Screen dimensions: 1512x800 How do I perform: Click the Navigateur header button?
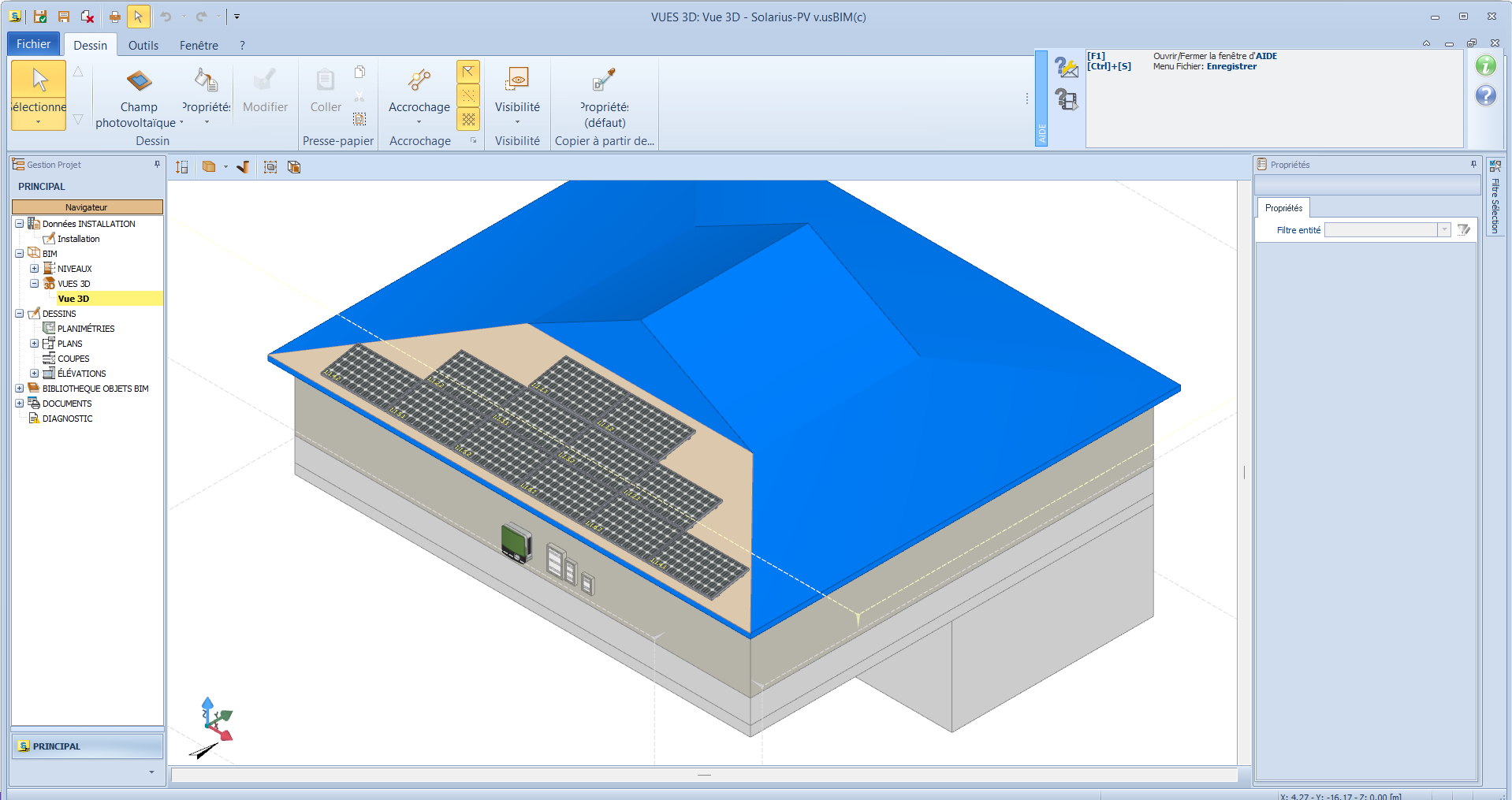pyautogui.click(x=87, y=207)
